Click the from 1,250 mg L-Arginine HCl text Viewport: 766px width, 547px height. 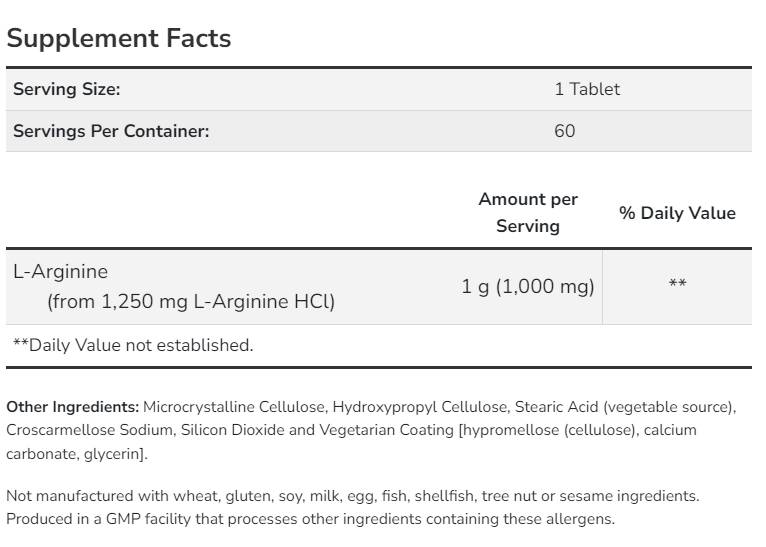tap(191, 301)
